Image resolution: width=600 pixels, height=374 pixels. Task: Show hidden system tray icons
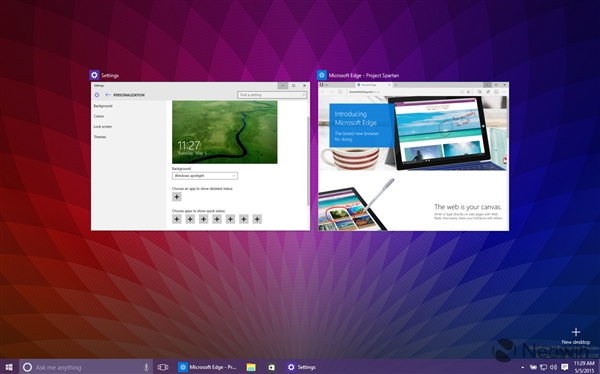pos(523,367)
